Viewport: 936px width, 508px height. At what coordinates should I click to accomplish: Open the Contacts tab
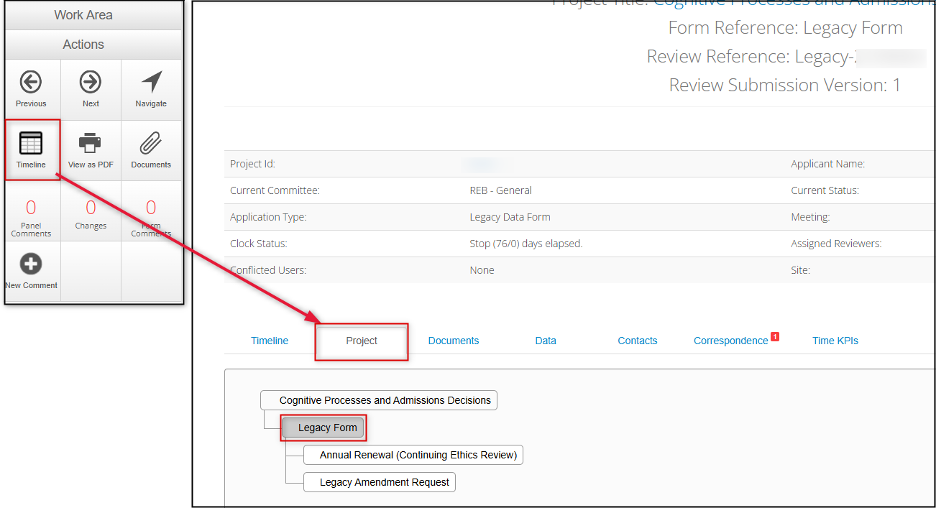click(637, 340)
